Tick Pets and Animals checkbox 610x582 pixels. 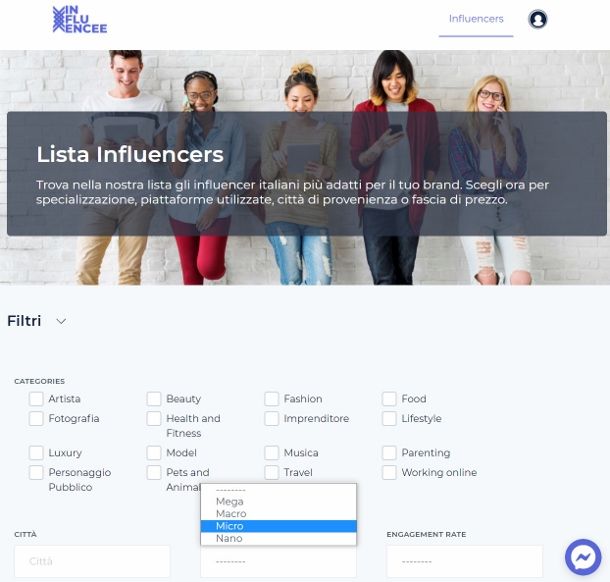(154, 472)
